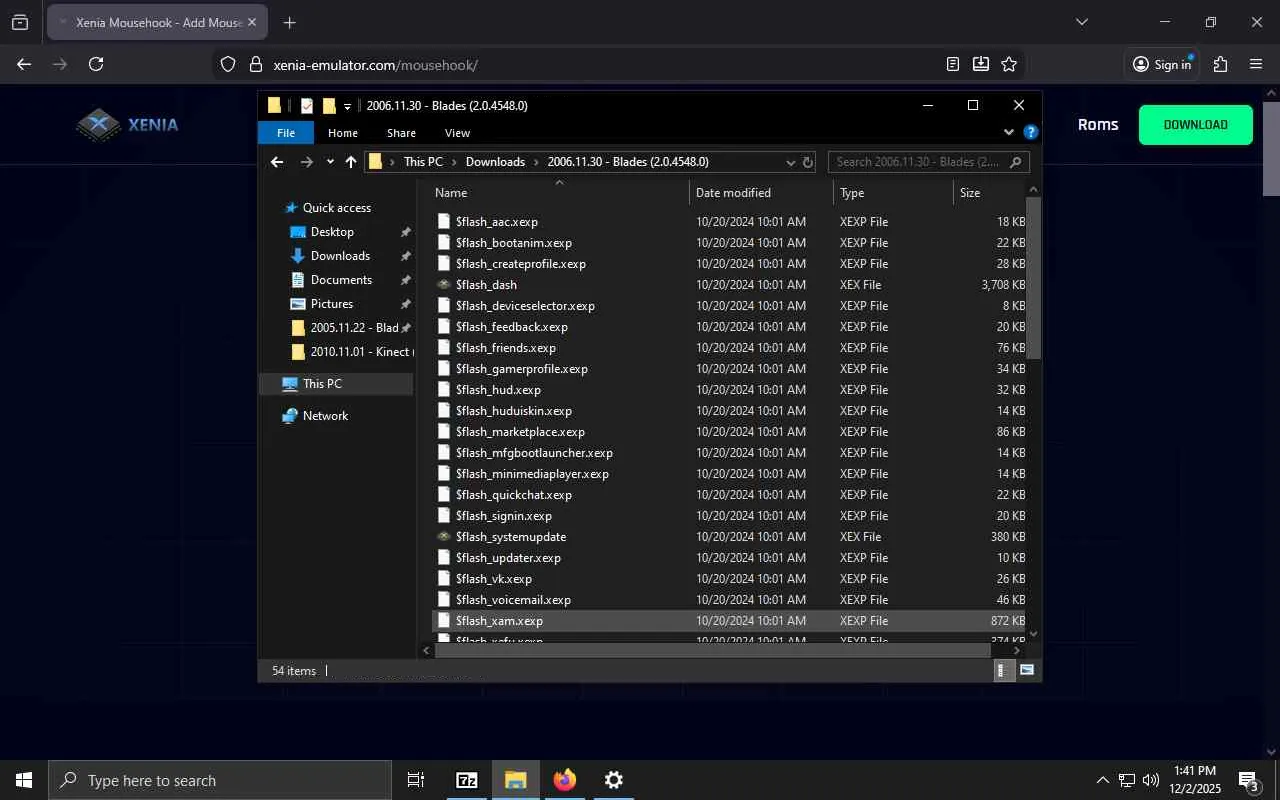Open the tracking protection shield icon
This screenshot has width=1280, height=800.
(x=228, y=65)
